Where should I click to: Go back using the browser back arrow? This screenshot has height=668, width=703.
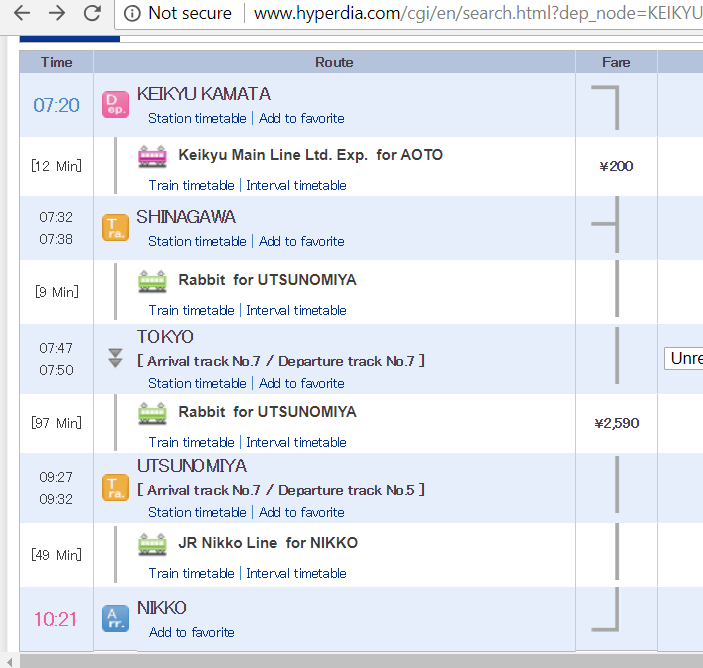[x=22, y=13]
